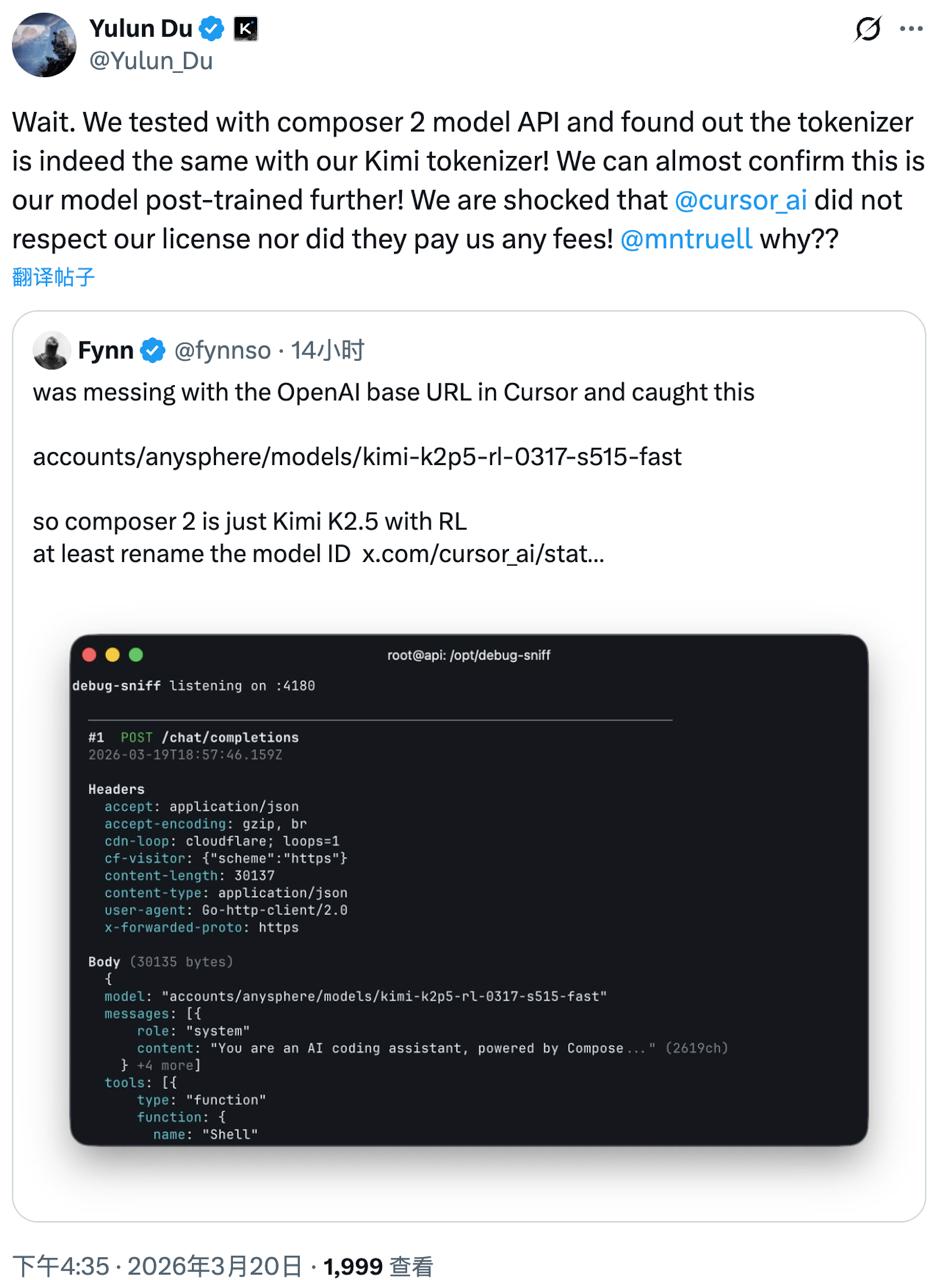Open the three-dot more options menu
The width and height of the screenshot is (942, 1280).
(911, 29)
